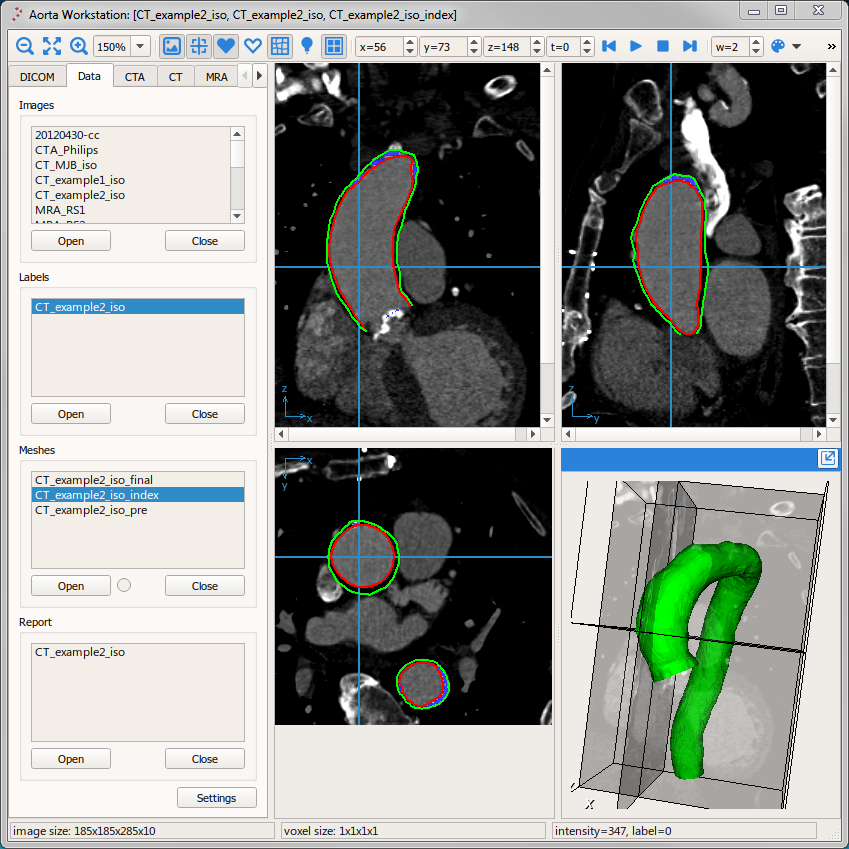The height and width of the screenshot is (849, 849).
Task: Click the lightbulb icon in toolbar
Action: coord(307,46)
